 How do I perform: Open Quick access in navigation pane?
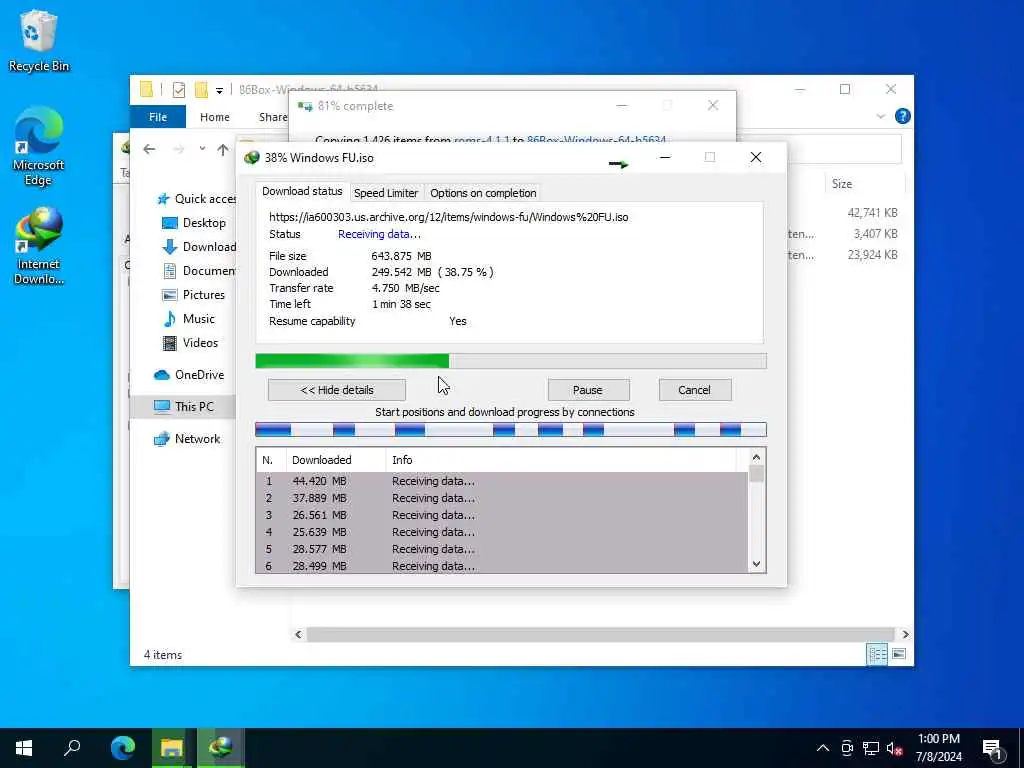[x=196, y=199]
